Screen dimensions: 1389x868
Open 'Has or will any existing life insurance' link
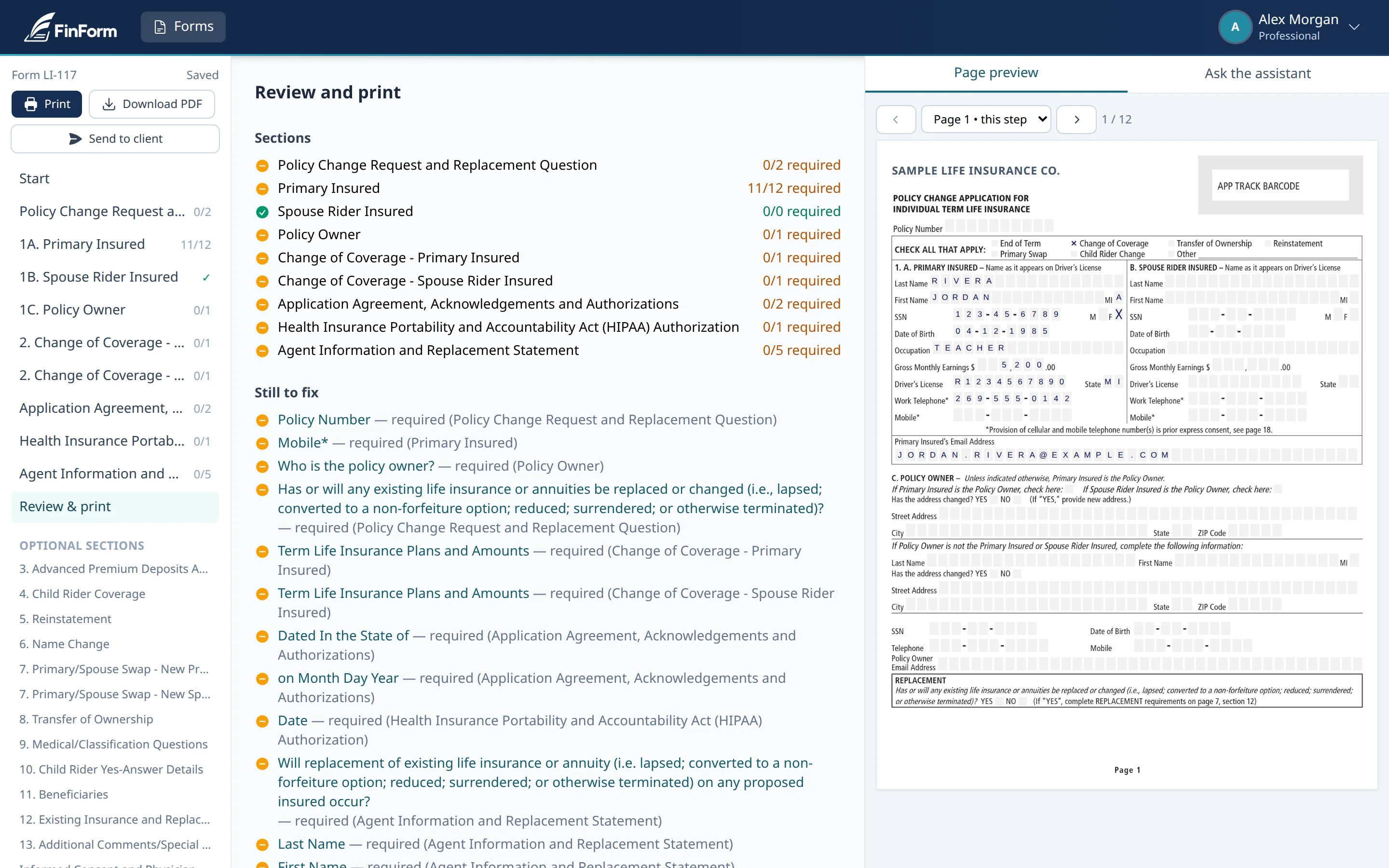click(x=550, y=498)
